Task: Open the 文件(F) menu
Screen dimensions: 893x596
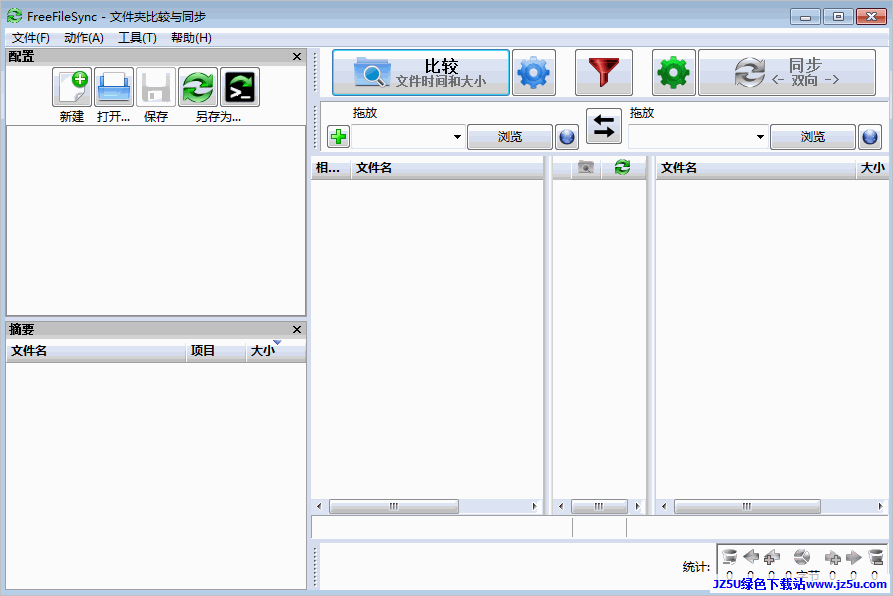Action: coord(31,38)
